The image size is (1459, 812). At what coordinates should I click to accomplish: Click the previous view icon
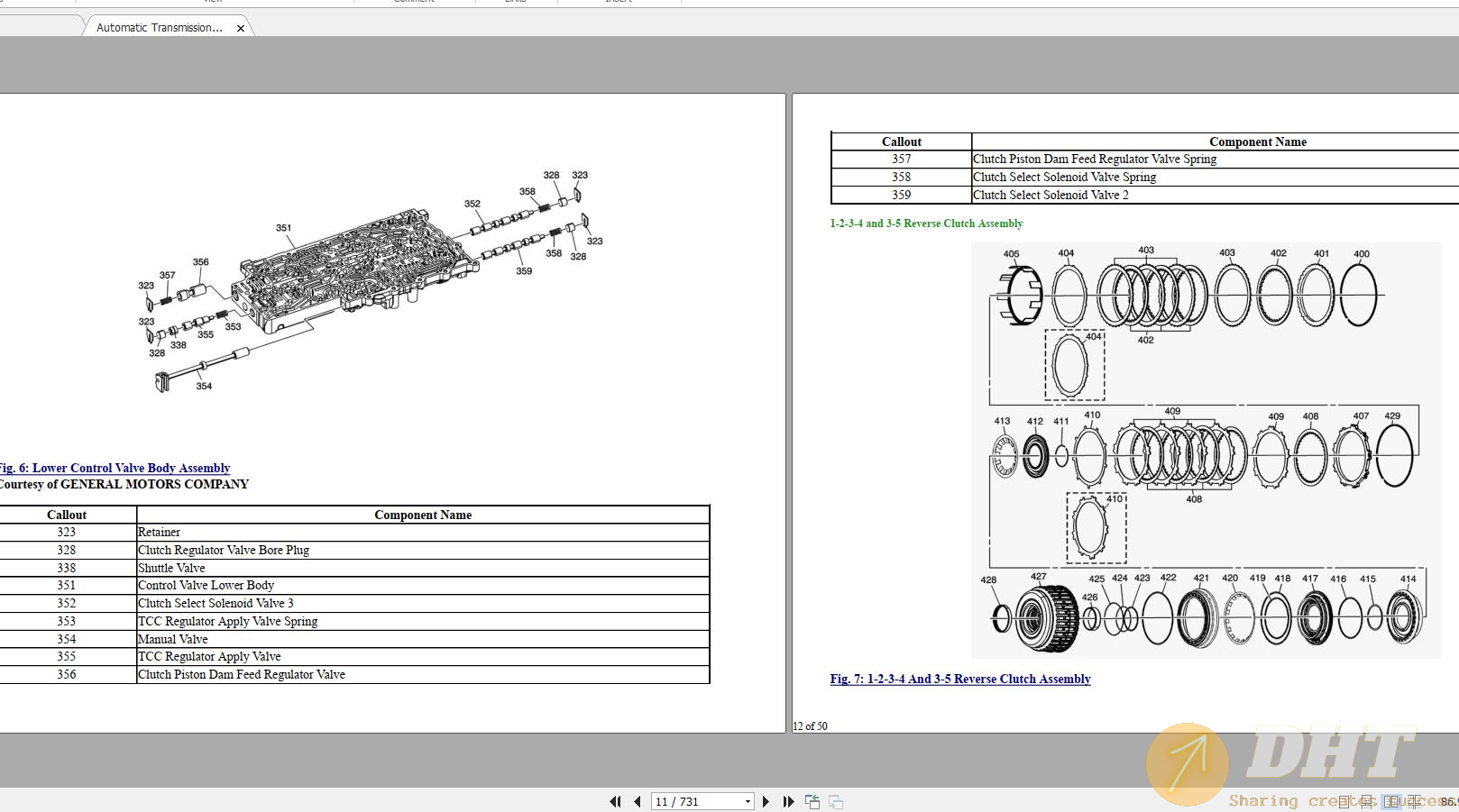(x=812, y=801)
